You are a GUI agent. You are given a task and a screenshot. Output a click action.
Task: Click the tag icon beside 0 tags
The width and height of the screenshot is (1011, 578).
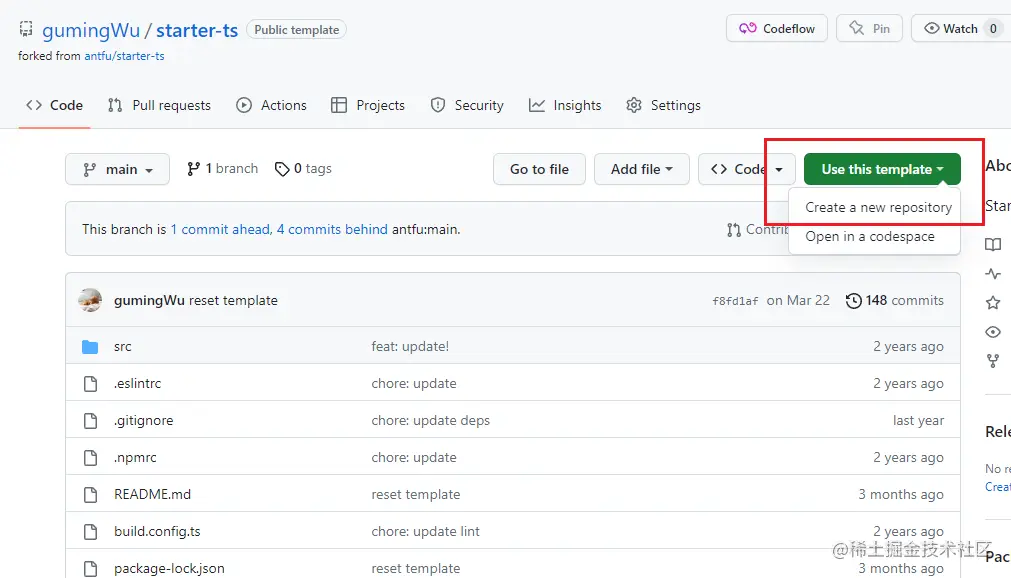[282, 169]
